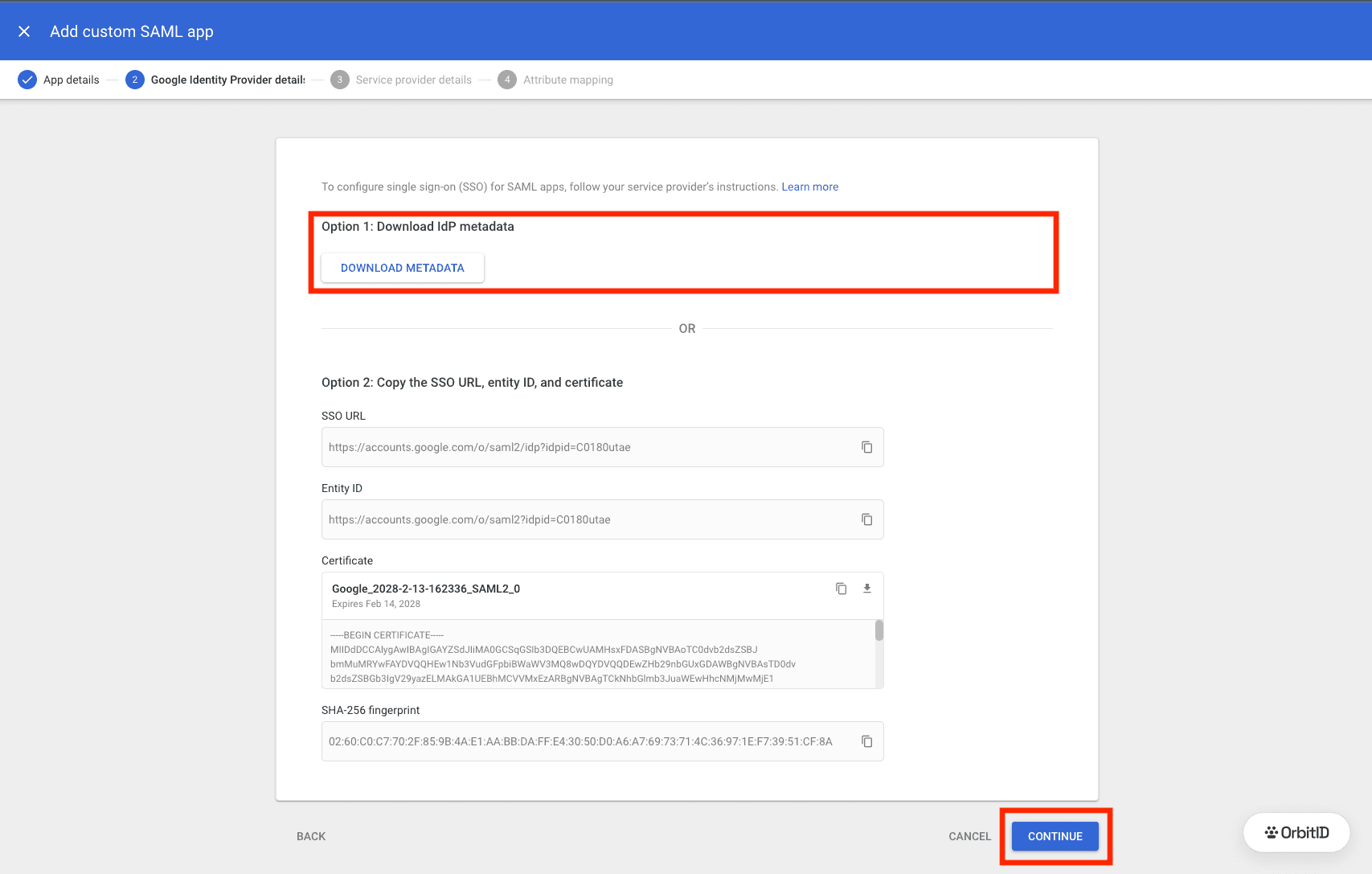Click the Option 1: Download IdP metadata heading
1372x874 pixels.
pos(418,227)
